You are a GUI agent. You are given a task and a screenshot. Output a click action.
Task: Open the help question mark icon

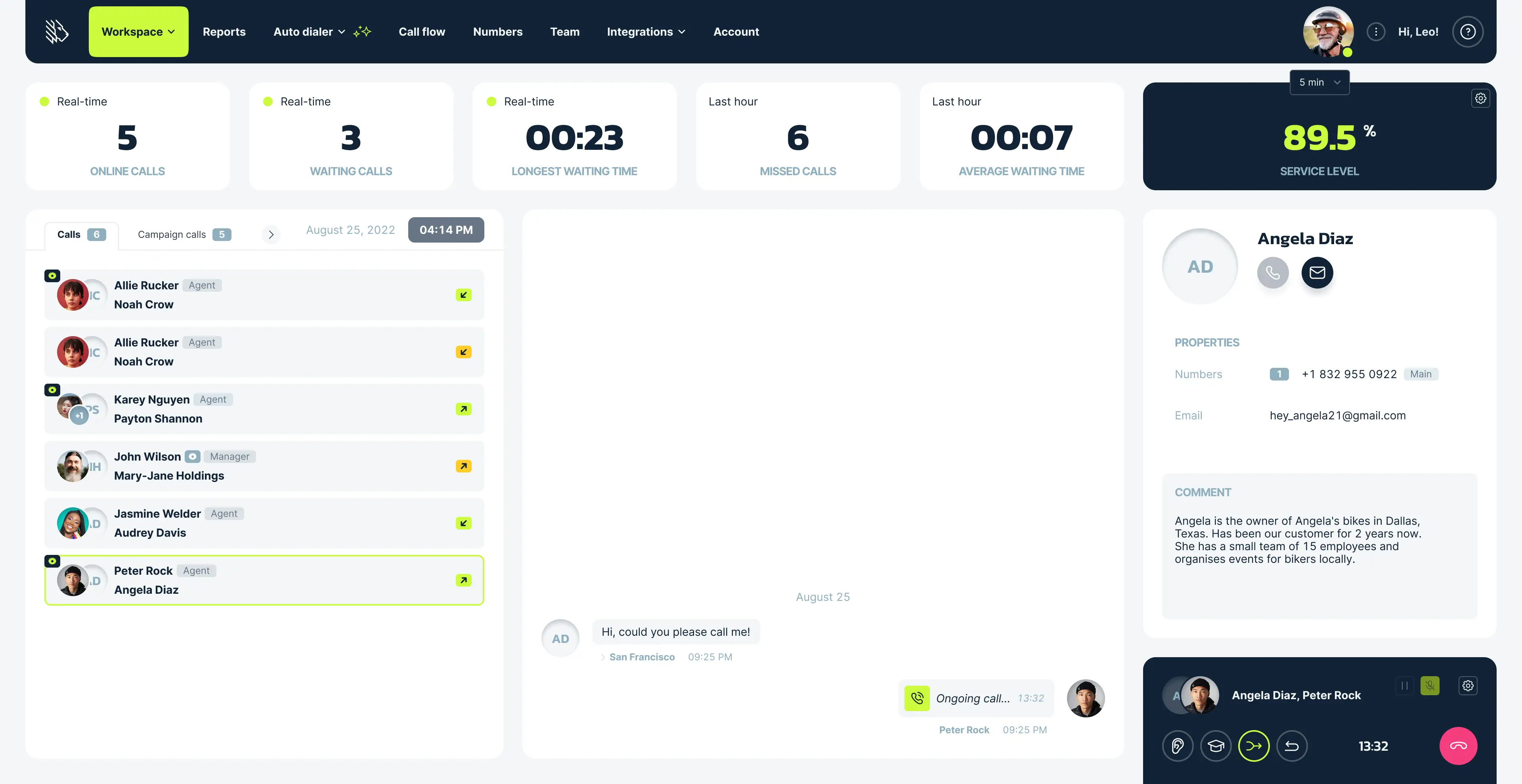pos(1468,32)
